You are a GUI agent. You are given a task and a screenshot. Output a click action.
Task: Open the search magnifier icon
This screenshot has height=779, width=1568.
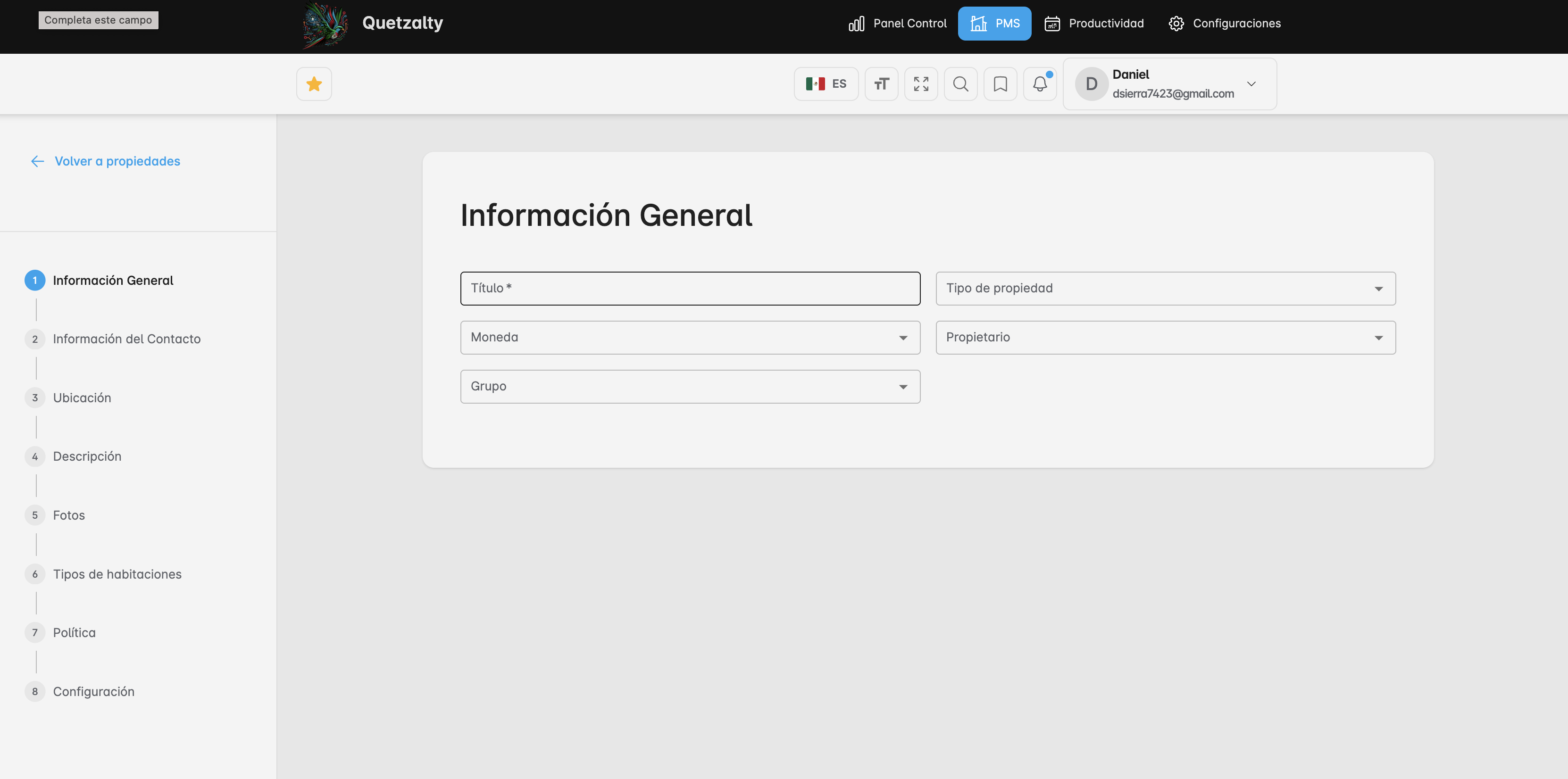click(960, 84)
